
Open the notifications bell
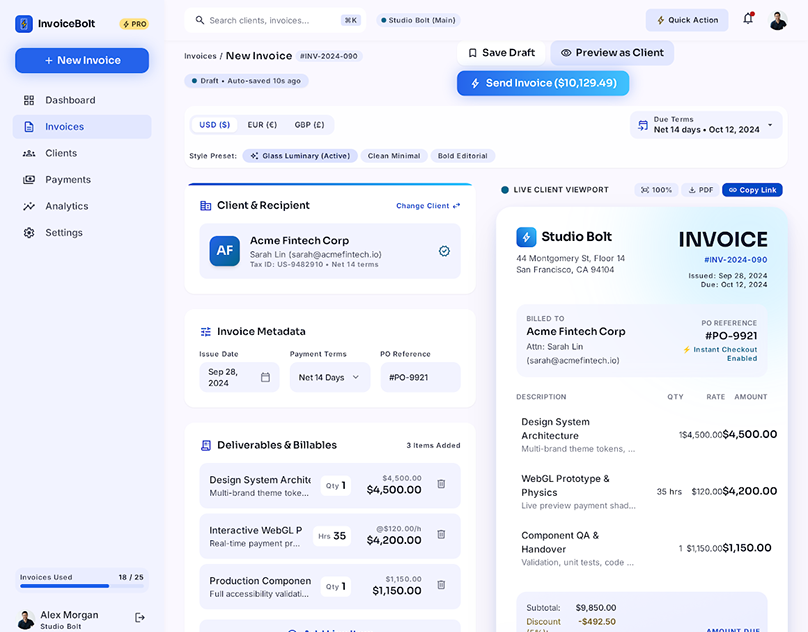point(748,19)
